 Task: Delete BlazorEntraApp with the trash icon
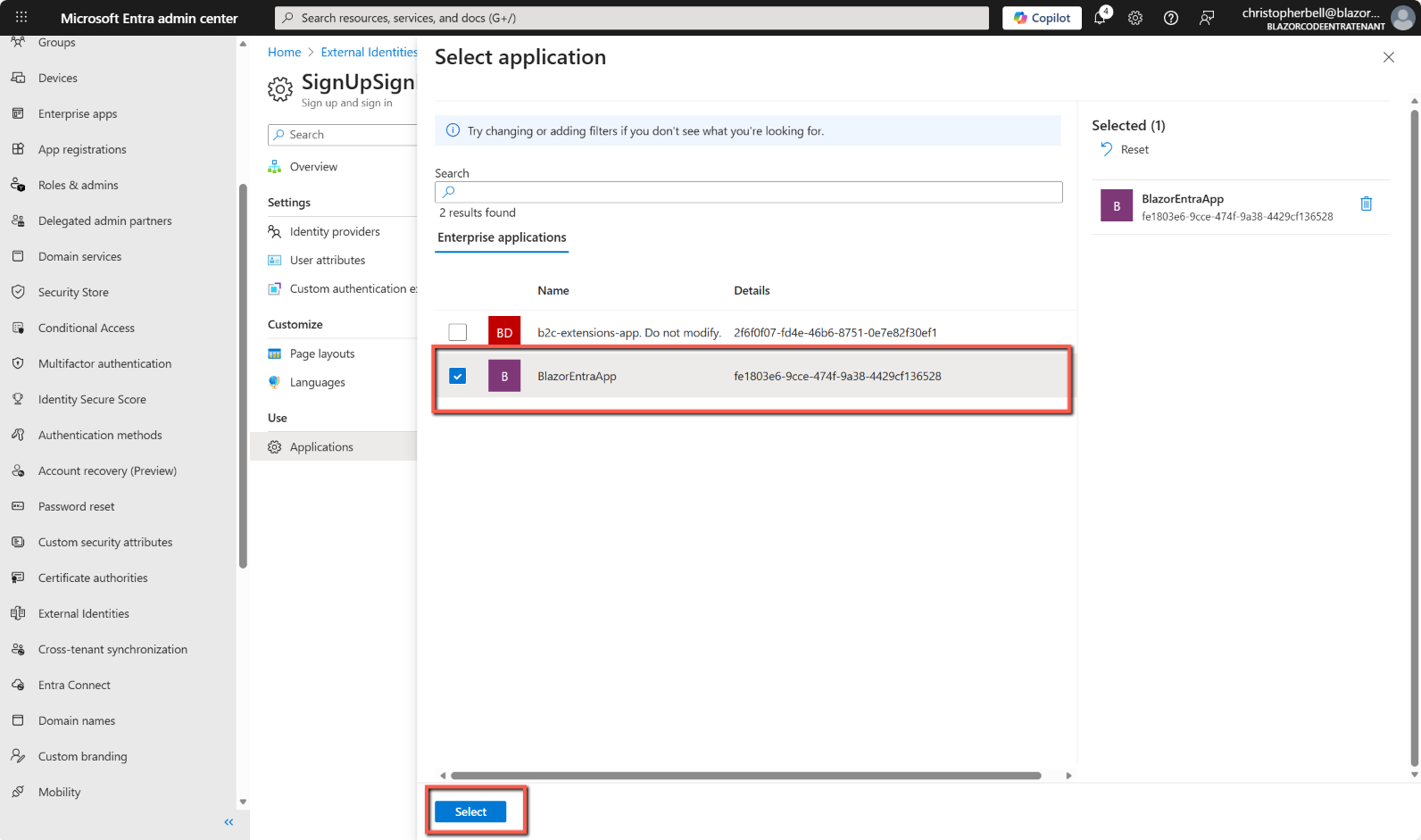pyautogui.click(x=1366, y=204)
